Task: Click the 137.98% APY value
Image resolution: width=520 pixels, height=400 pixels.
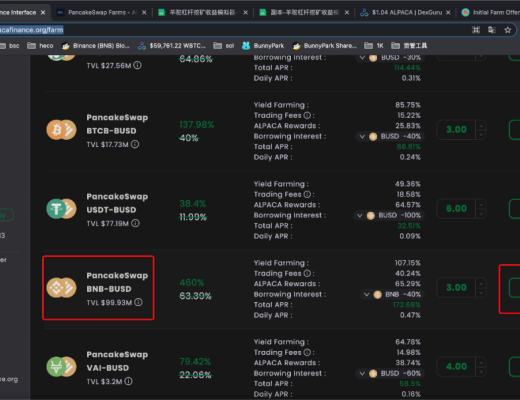Action: click(x=197, y=125)
